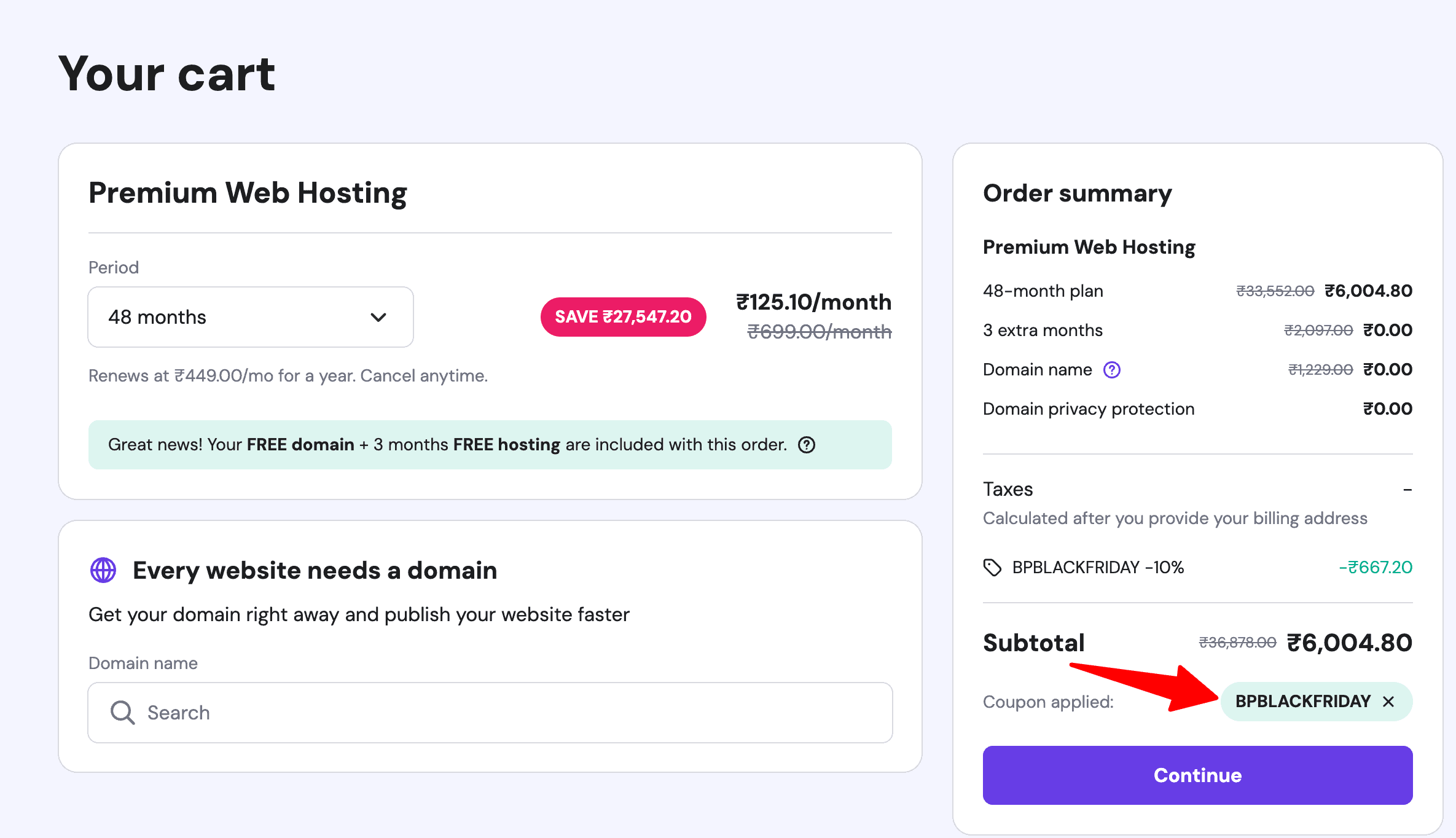
Task: Click the strikethrough ₹699.00/month price
Action: [x=818, y=331]
